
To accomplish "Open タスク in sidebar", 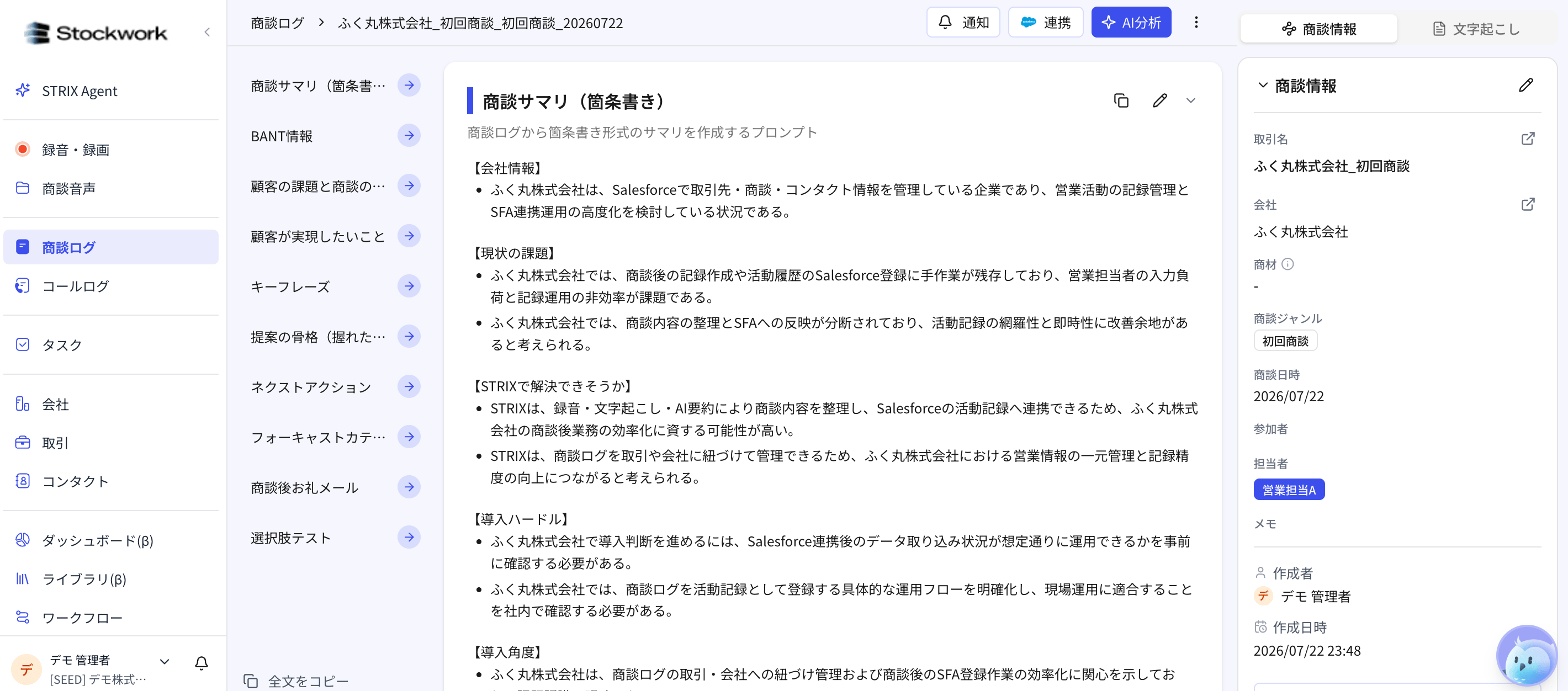I will pos(111,344).
